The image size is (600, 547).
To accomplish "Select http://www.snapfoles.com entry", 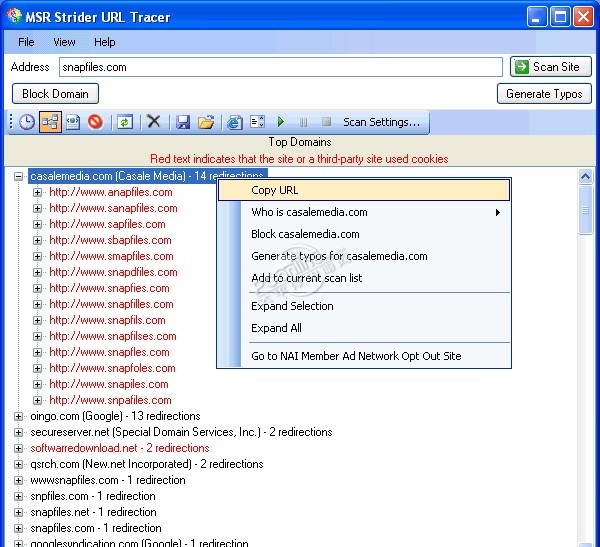I will [112, 368].
